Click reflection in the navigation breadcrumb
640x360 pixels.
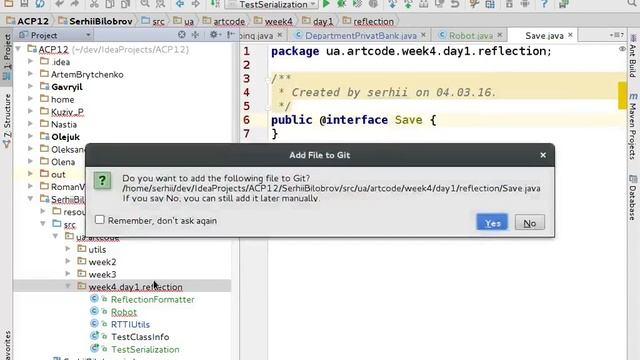373,21
